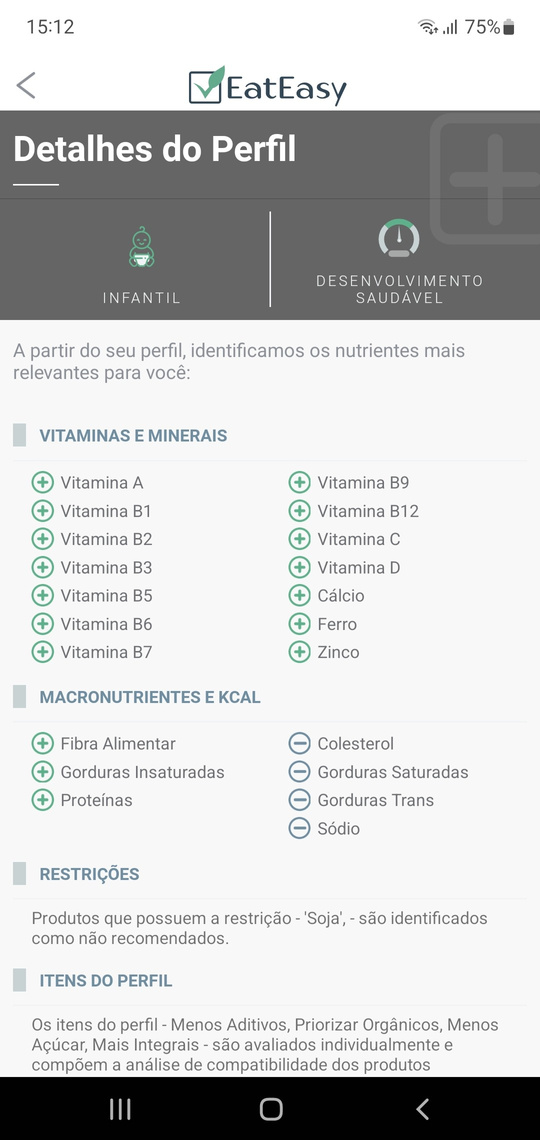Tap the plus icon beside Fibra Alimentar
540x1140 pixels.
[x=42, y=744]
